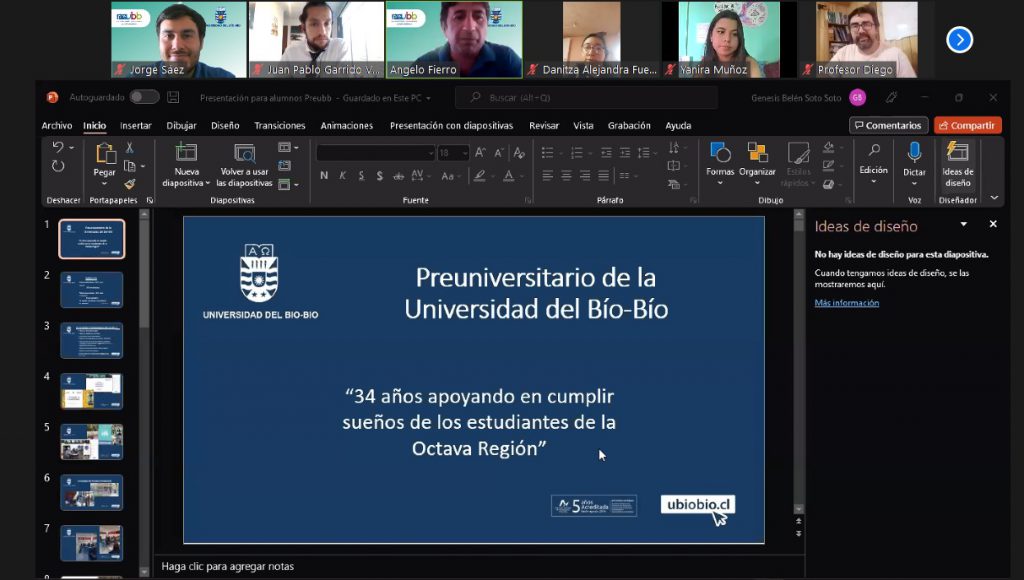The height and width of the screenshot is (580, 1024).
Task: Start dictation with Dictar microphone
Action: (914, 163)
